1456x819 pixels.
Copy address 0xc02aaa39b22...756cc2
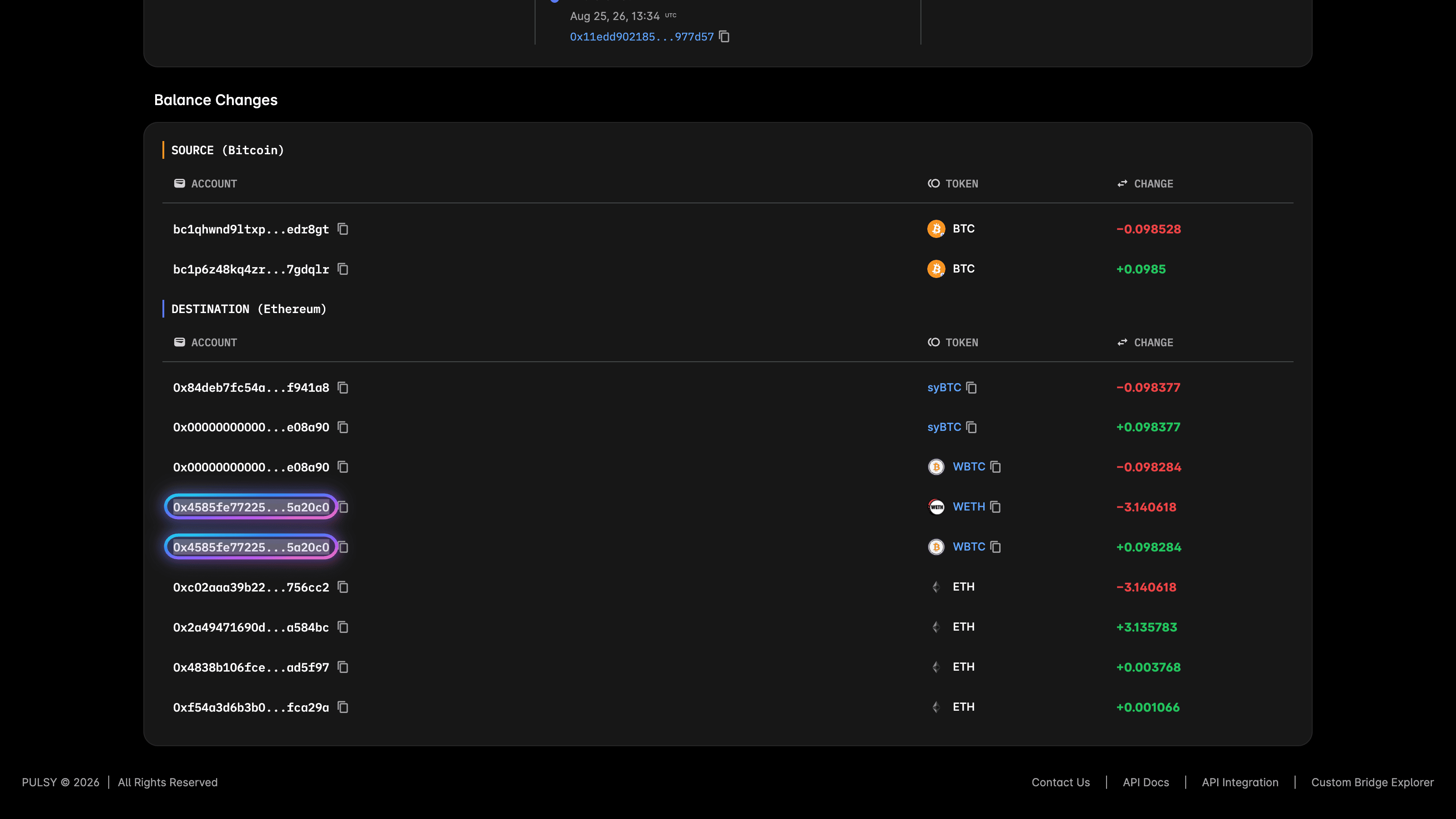pyautogui.click(x=343, y=587)
